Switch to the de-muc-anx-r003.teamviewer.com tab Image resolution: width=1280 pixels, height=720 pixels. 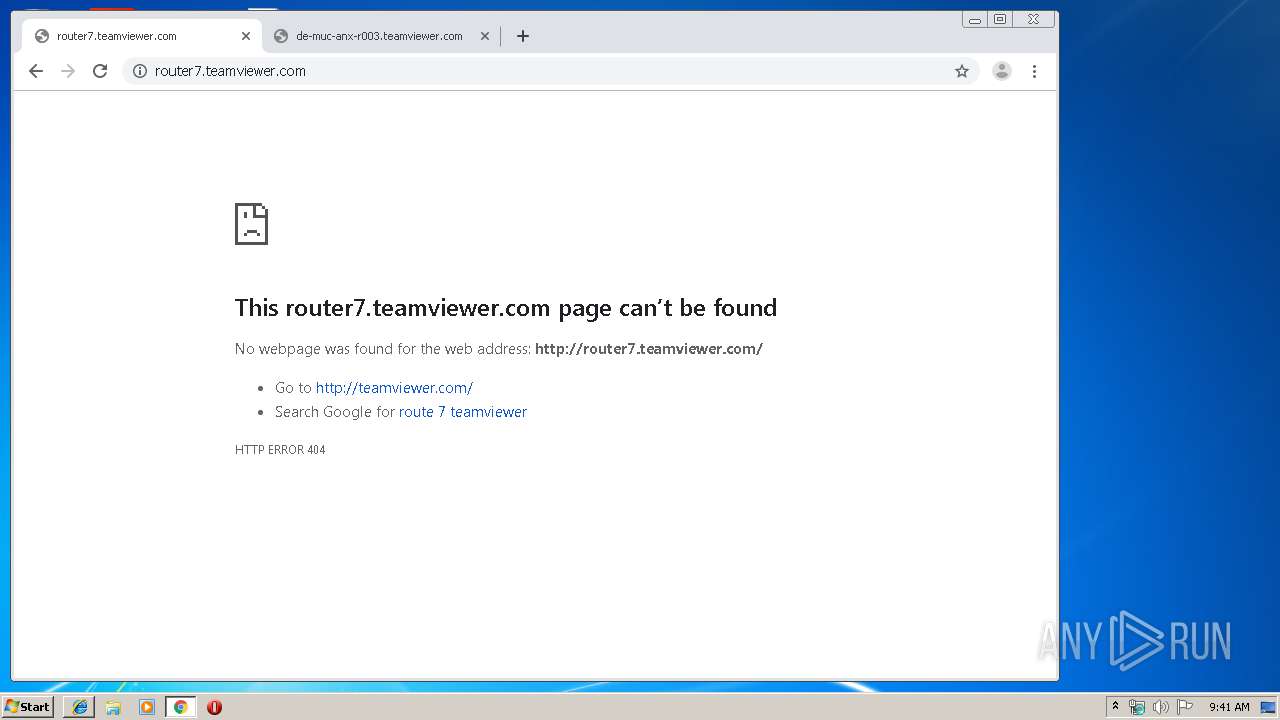(380, 36)
